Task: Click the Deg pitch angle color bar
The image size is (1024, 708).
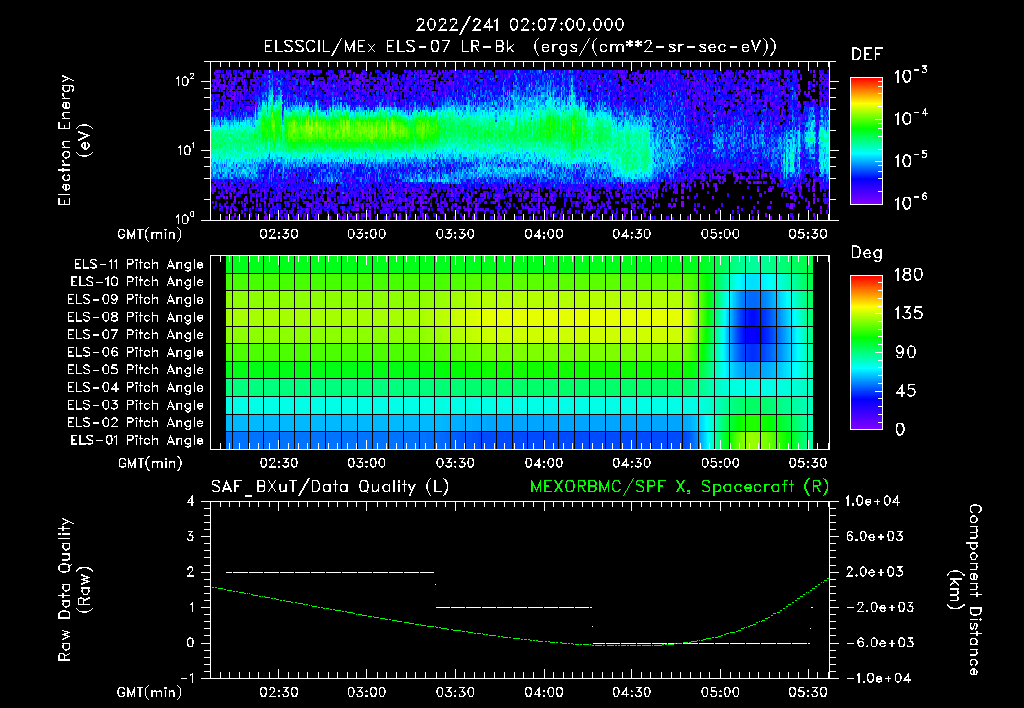Action: [866, 352]
